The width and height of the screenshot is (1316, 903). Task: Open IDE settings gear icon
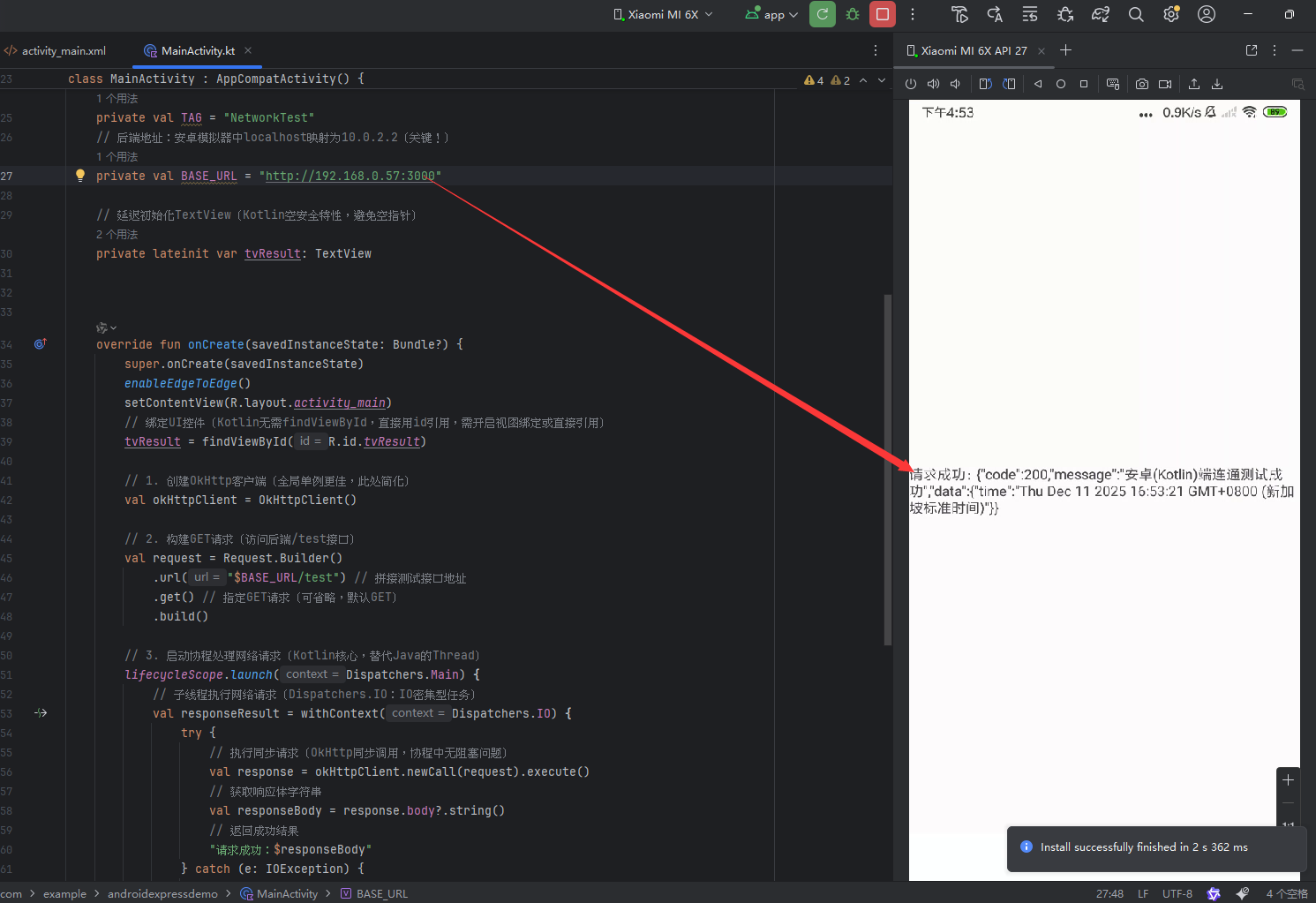click(x=1171, y=14)
